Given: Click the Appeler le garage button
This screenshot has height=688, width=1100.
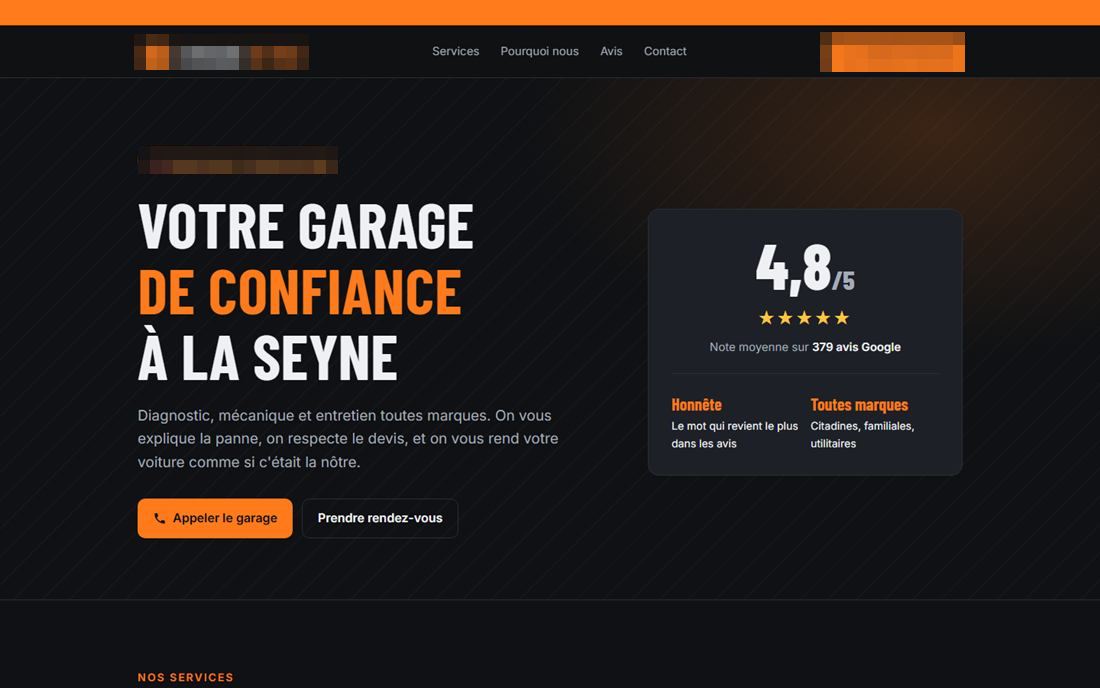Looking at the screenshot, I should tap(215, 518).
